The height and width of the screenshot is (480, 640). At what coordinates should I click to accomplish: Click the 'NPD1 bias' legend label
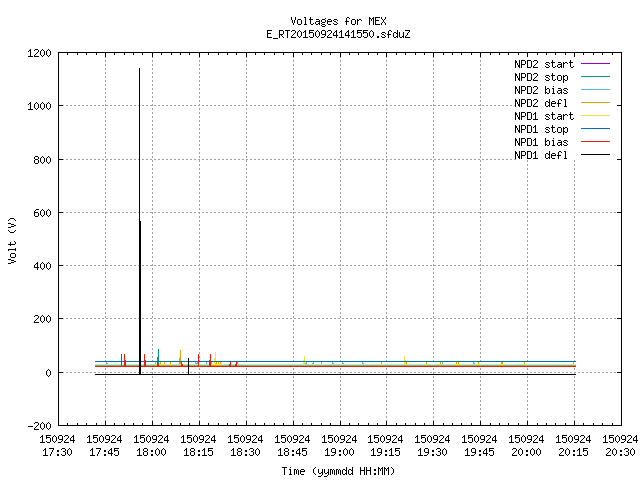coord(541,142)
